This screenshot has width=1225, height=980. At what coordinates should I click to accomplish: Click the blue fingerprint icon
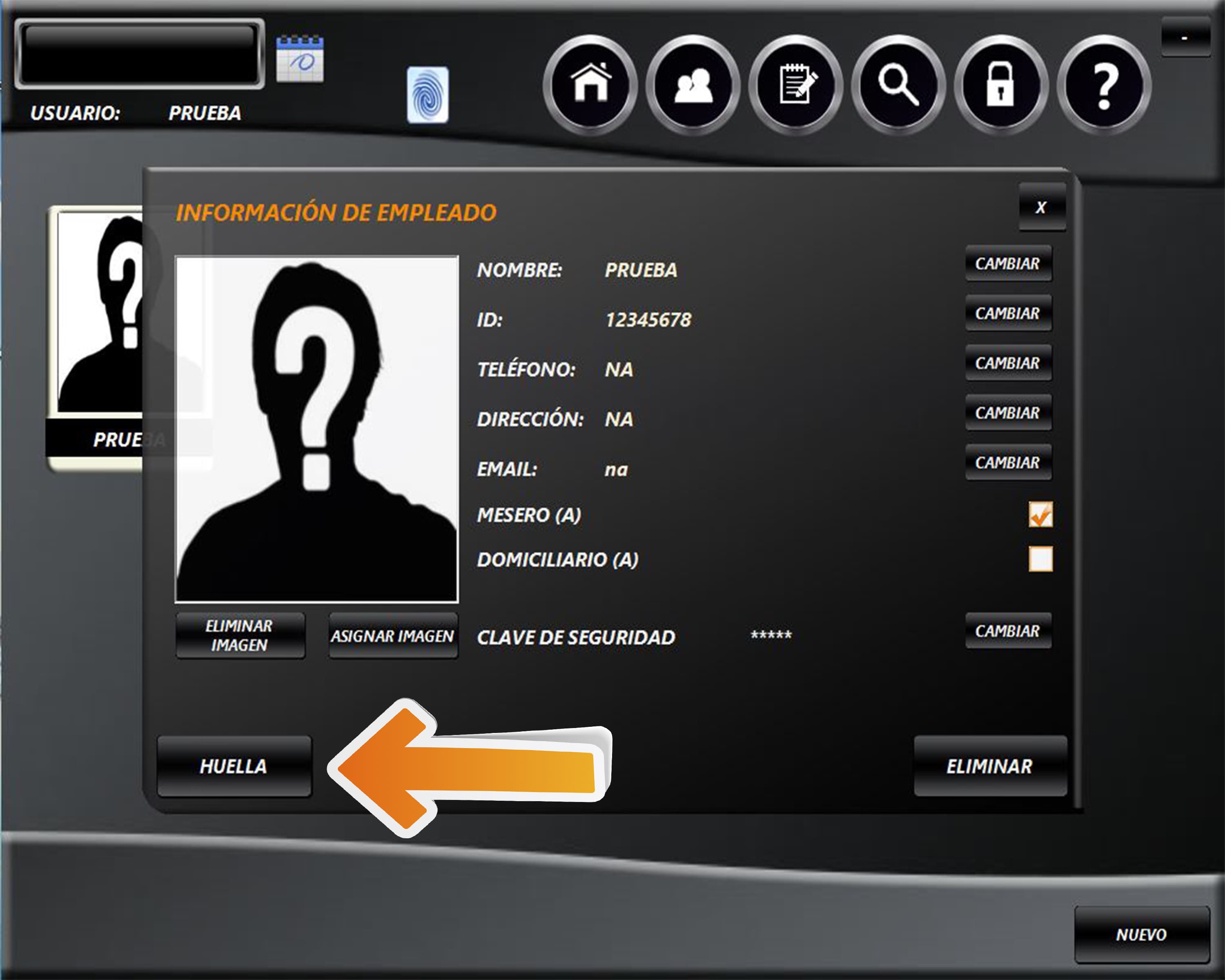click(x=427, y=95)
